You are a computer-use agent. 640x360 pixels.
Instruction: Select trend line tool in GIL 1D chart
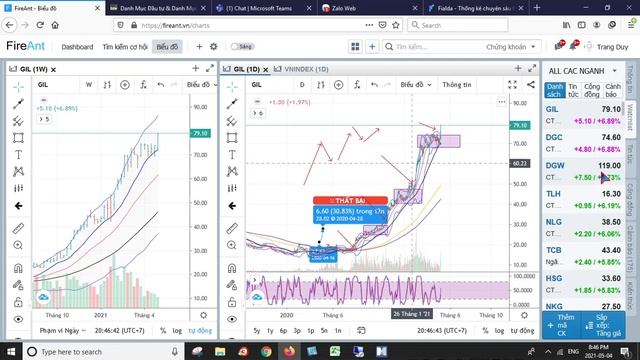(x=232, y=104)
